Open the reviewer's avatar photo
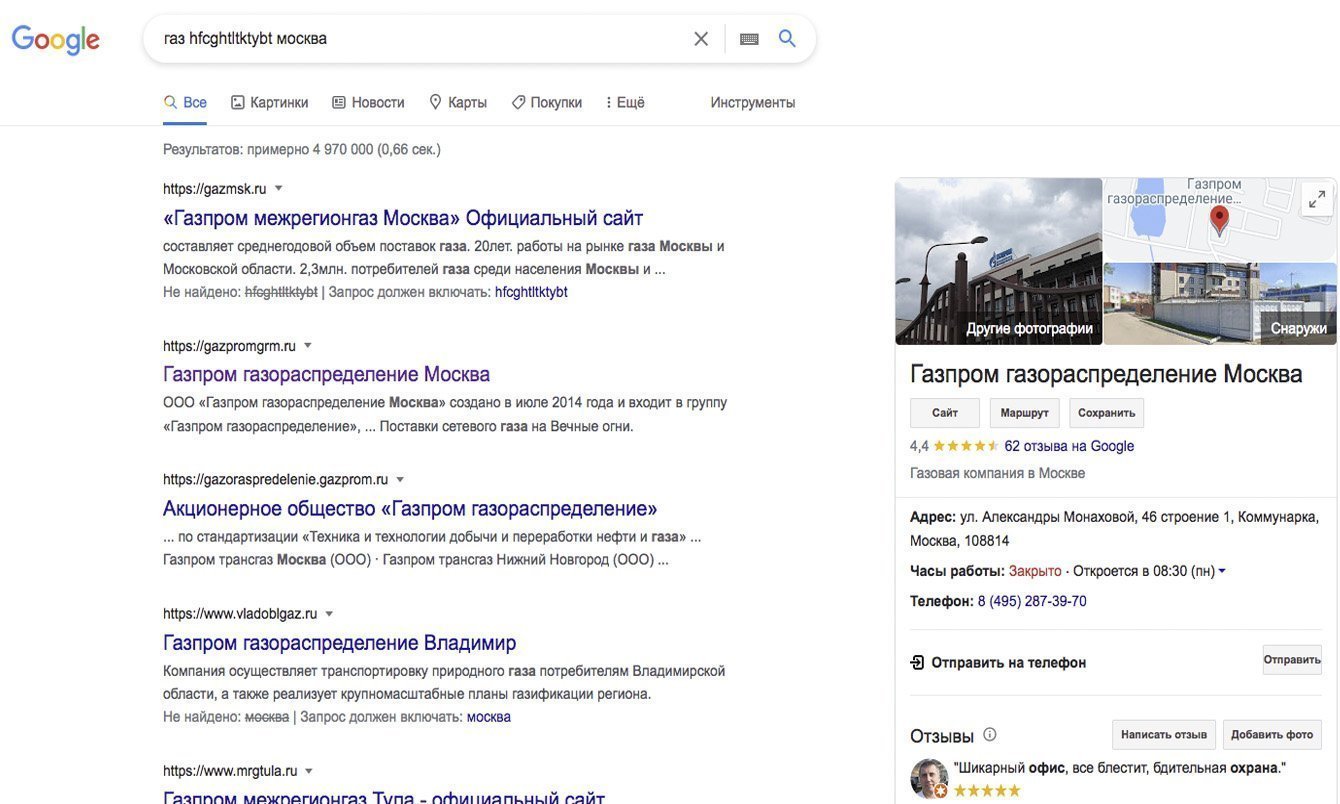1340x804 pixels. (x=929, y=778)
